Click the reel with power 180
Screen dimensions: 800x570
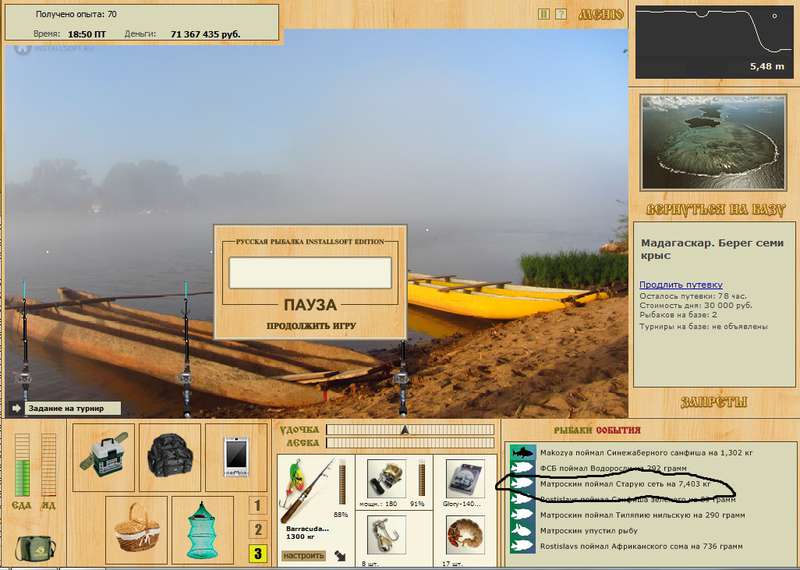click(386, 479)
